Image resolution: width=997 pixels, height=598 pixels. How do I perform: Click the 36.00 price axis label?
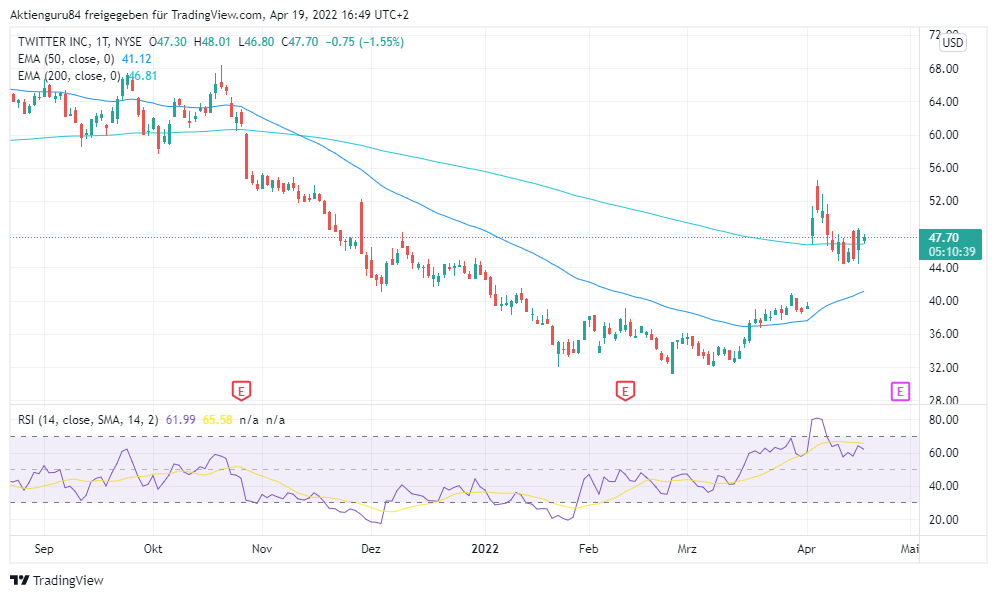pyautogui.click(x=944, y=334)
